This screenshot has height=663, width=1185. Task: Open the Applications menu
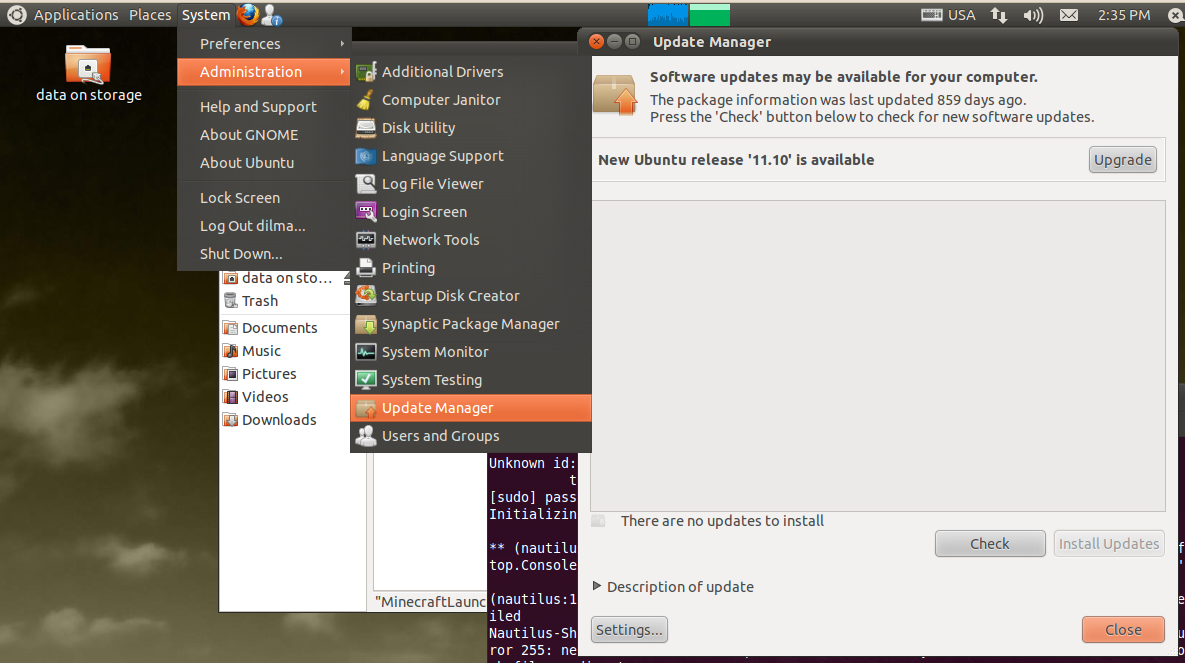[76, 15]
